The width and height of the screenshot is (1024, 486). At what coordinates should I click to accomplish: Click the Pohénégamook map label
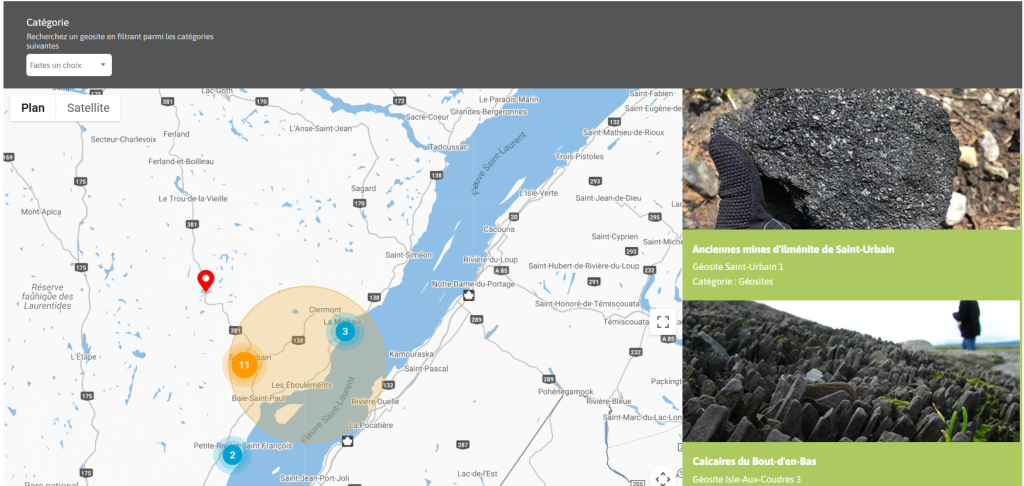565,391
